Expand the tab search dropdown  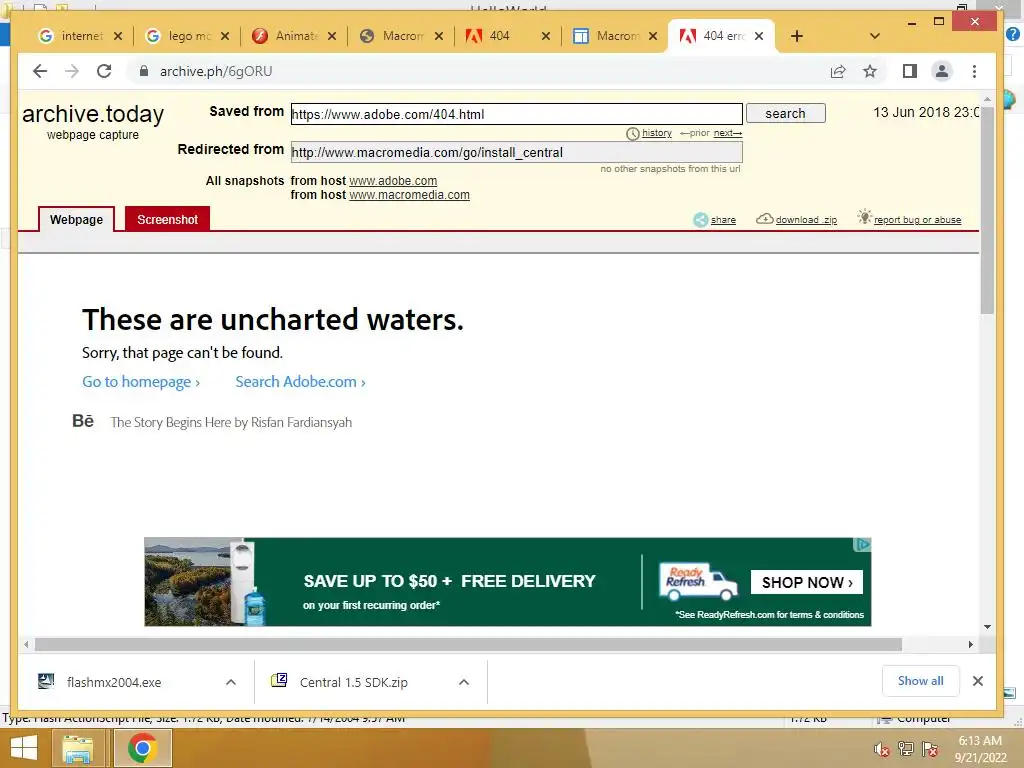[x=875, y=36]
